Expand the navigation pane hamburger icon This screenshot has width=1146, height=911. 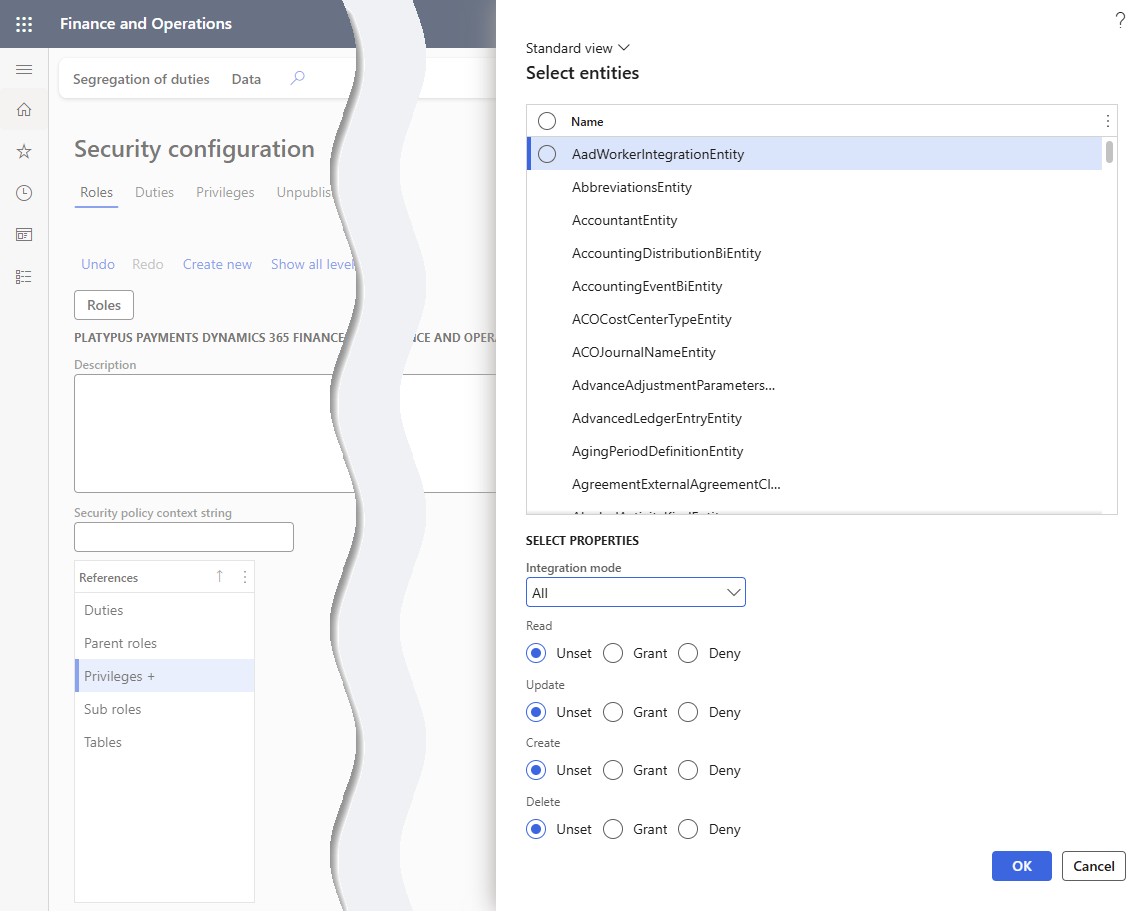(x=24, y=69)
